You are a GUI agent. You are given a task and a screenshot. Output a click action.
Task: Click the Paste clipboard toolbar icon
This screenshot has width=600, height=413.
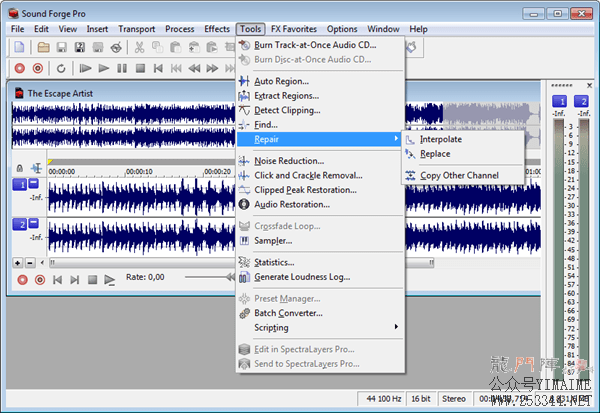(x=175, y=47)
